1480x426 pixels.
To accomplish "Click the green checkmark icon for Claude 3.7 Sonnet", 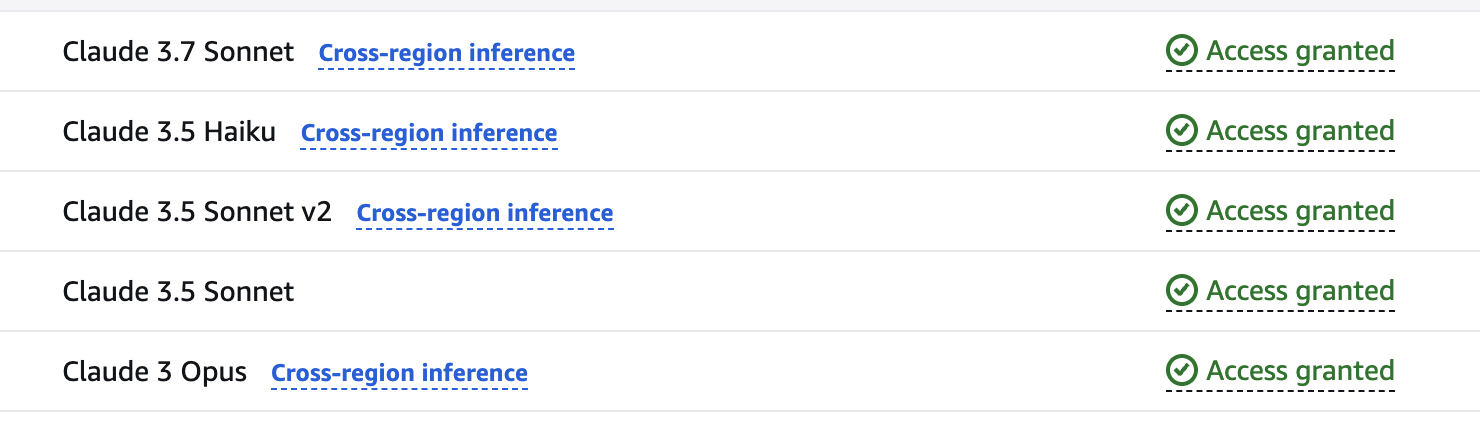I will pyautogui.click(x=1182, y=51).
